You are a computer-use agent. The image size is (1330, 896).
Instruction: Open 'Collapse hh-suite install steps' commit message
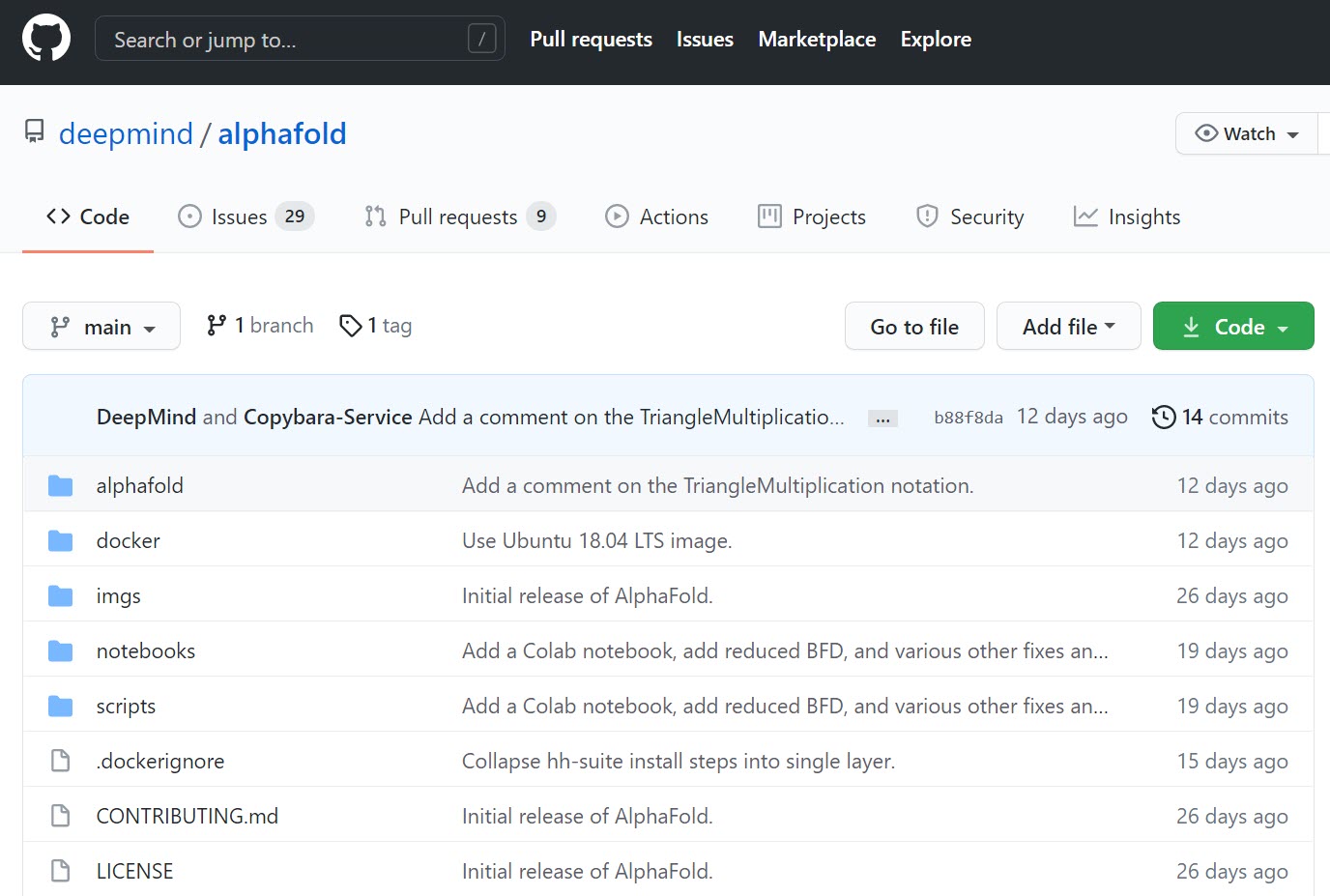pos(679,761)
